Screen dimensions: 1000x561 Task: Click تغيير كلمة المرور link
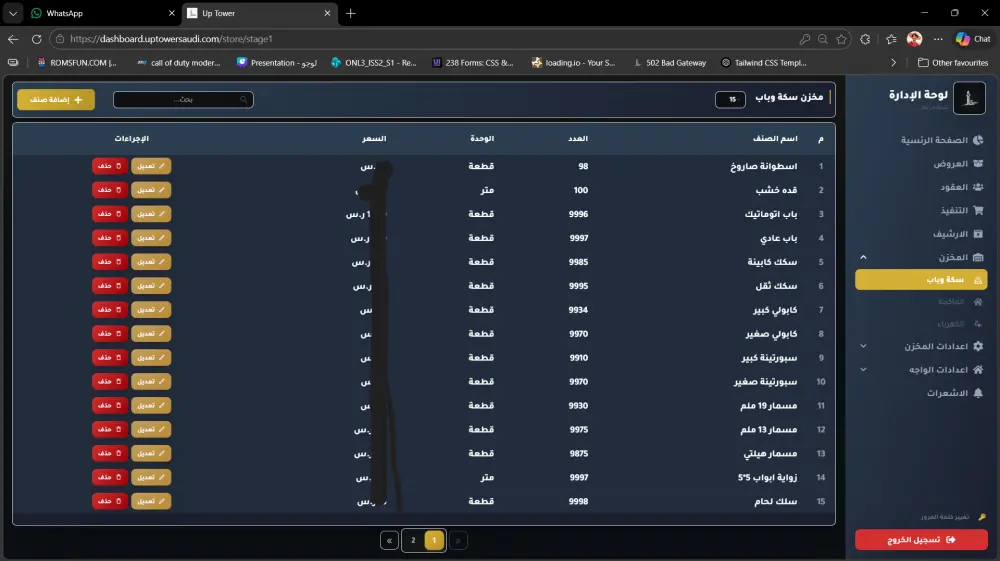click(x=953, y=517)
